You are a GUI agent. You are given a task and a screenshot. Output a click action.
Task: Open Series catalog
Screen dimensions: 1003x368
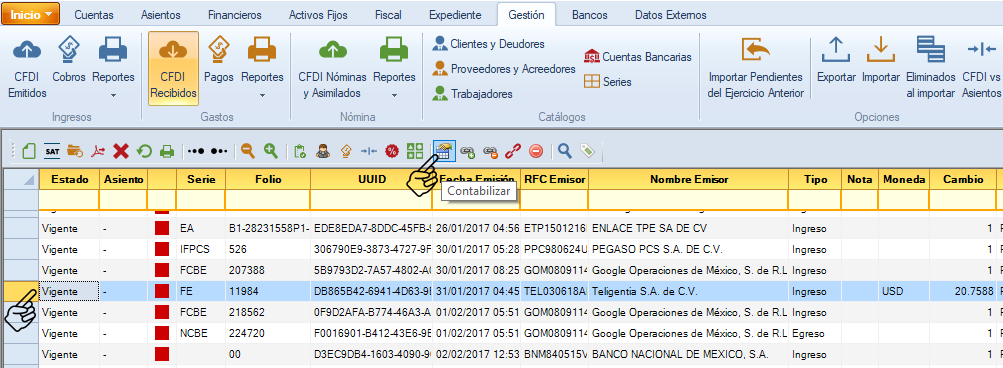[608, 82]
